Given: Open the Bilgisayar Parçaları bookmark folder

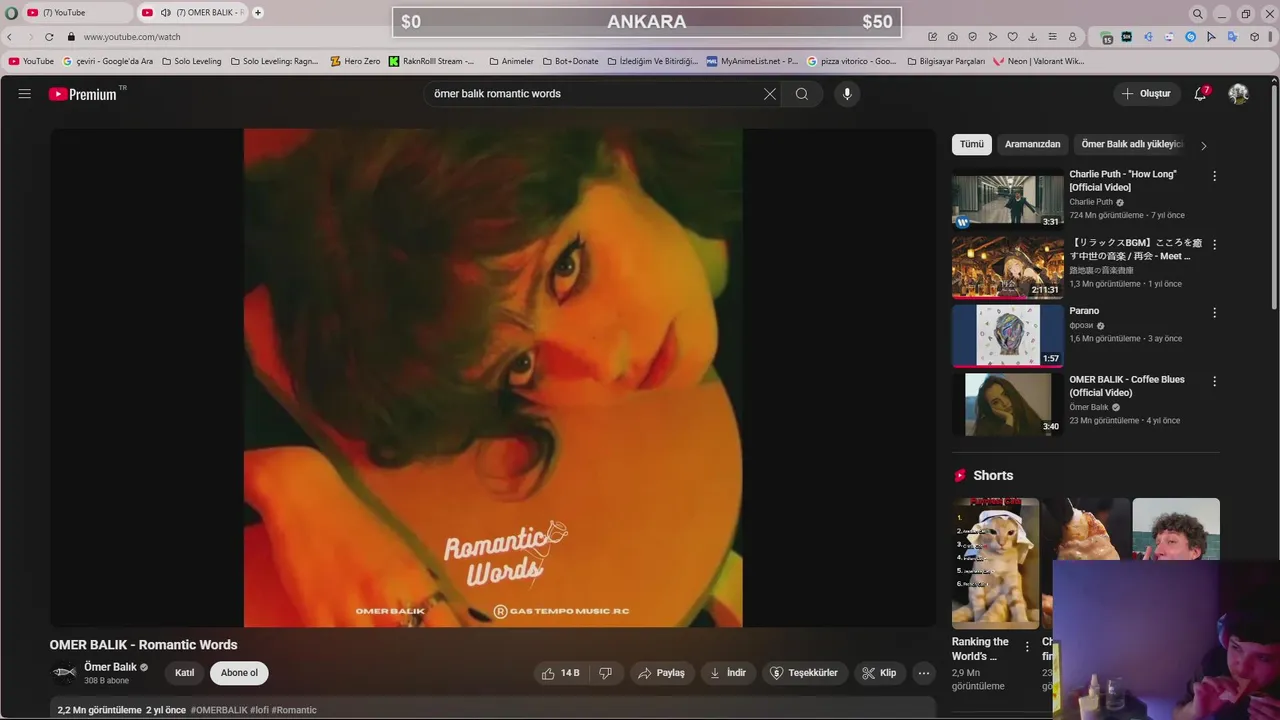Looking at the screenshot, I should coord(946,61).
